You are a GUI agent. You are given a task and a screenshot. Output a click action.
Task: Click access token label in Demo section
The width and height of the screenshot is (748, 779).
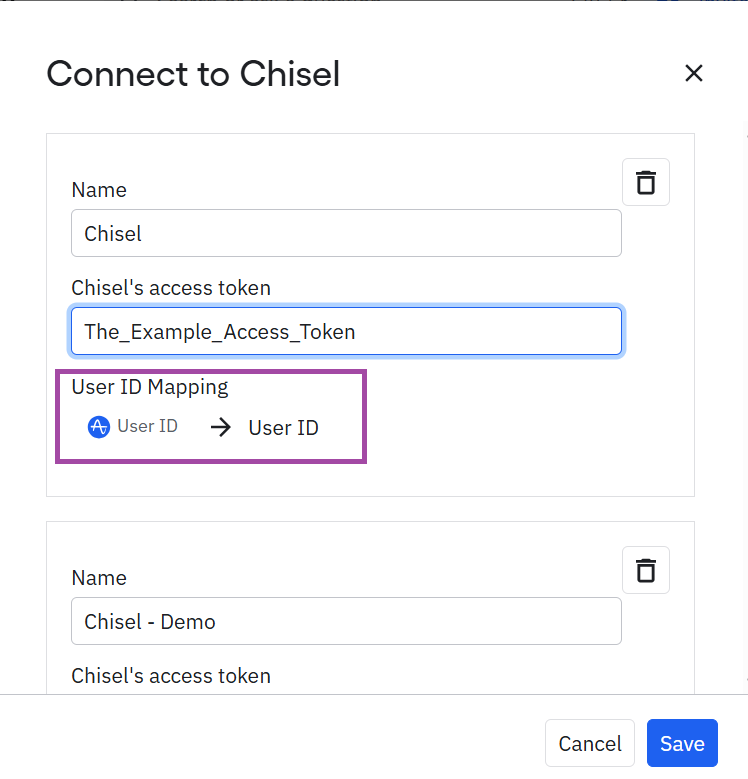point(171,676)
